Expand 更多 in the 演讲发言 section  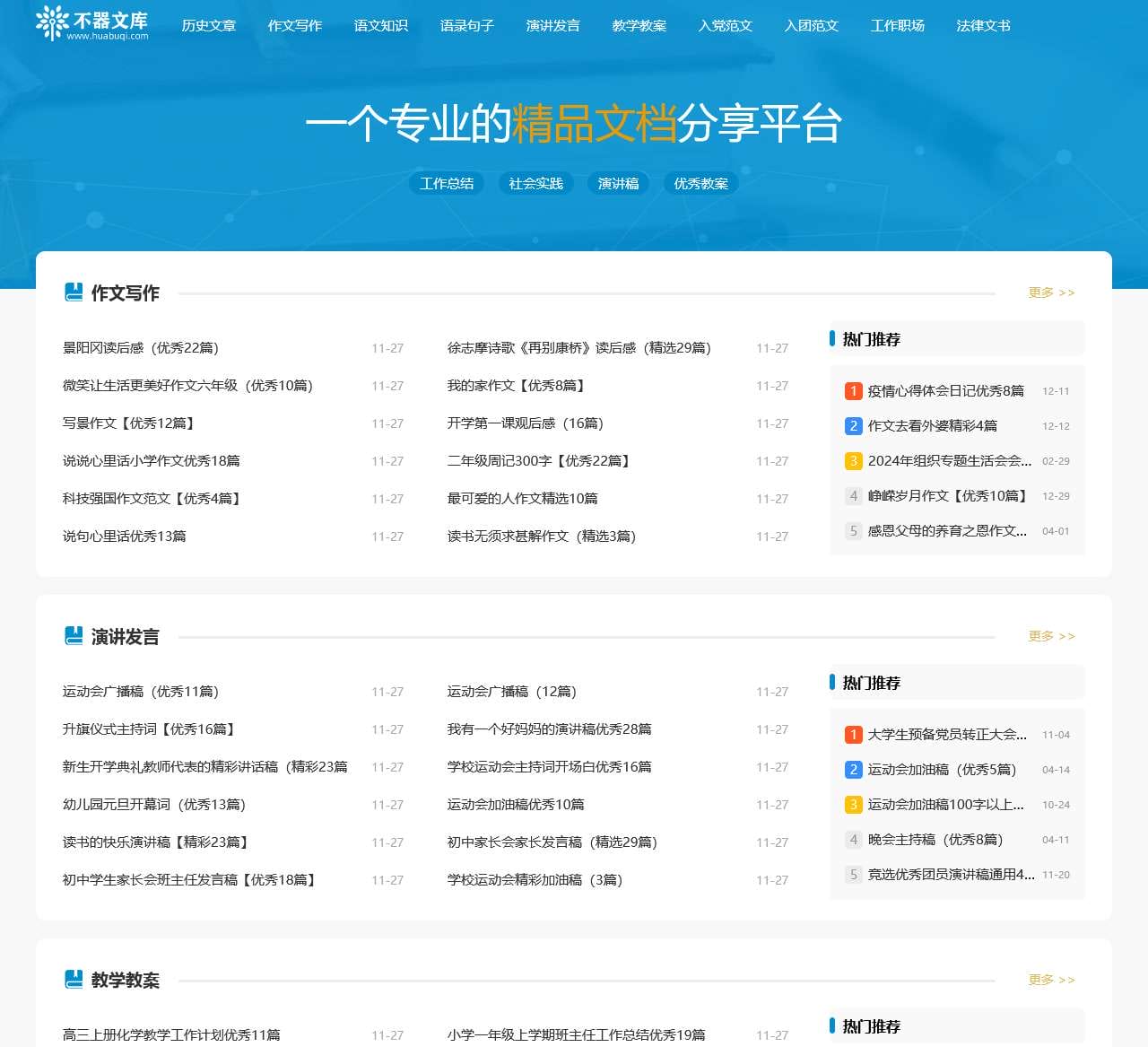tap(1051, 636)
